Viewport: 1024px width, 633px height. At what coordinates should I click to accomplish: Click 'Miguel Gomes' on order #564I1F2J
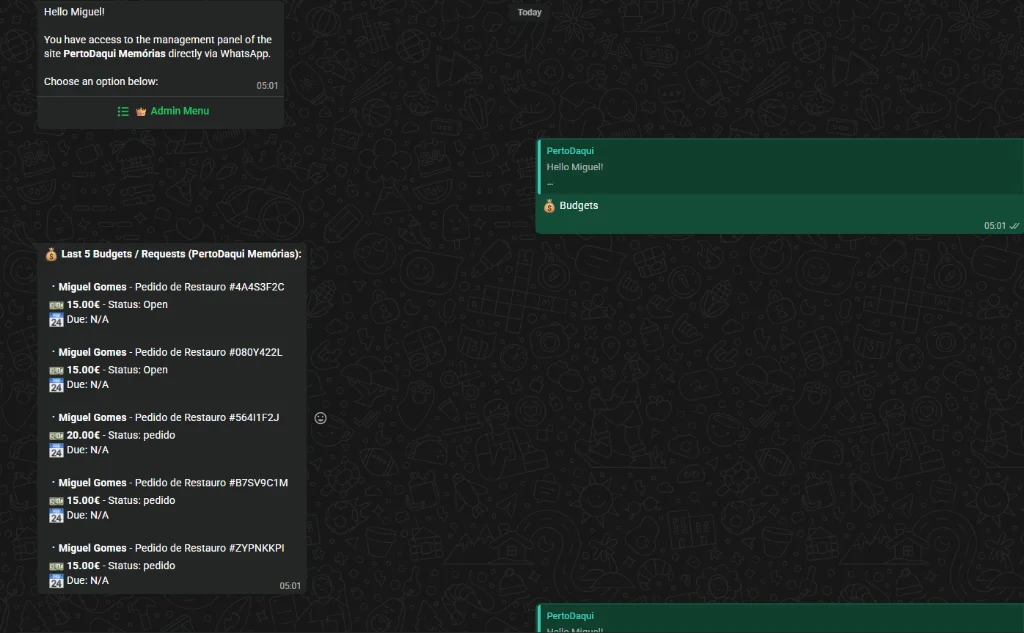point(92,417)
